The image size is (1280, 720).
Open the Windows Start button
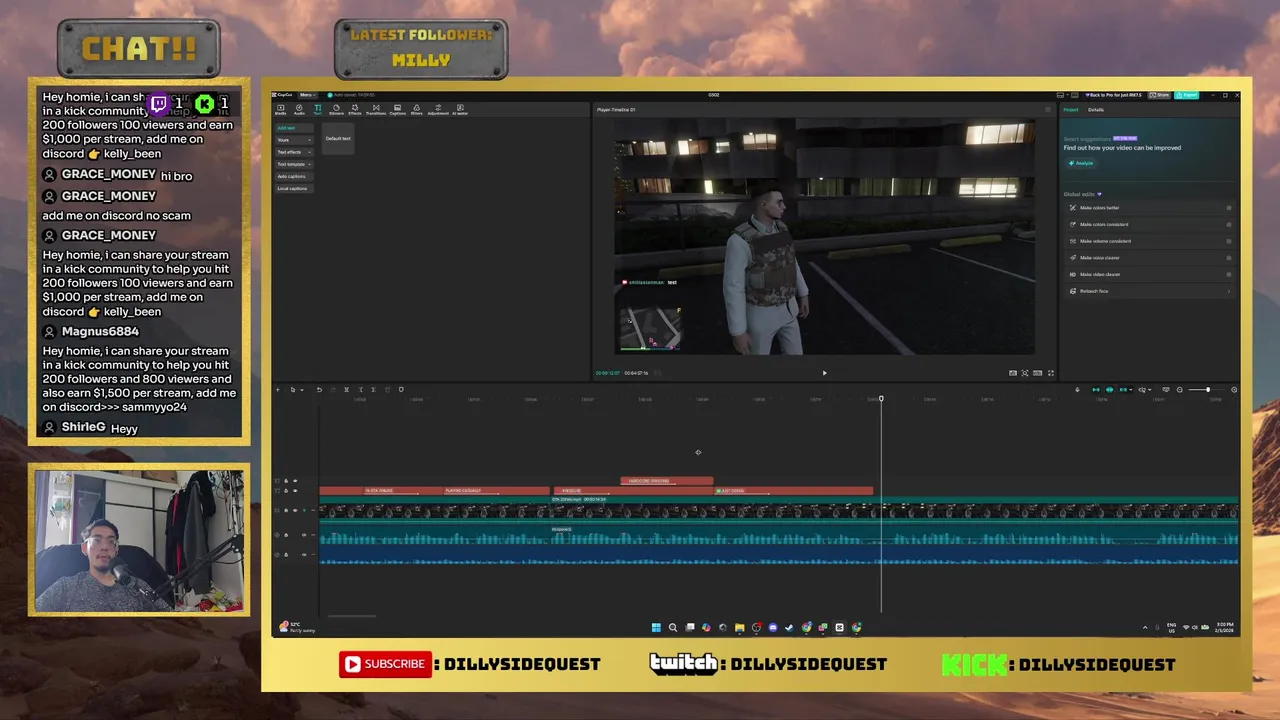point(656,627)
